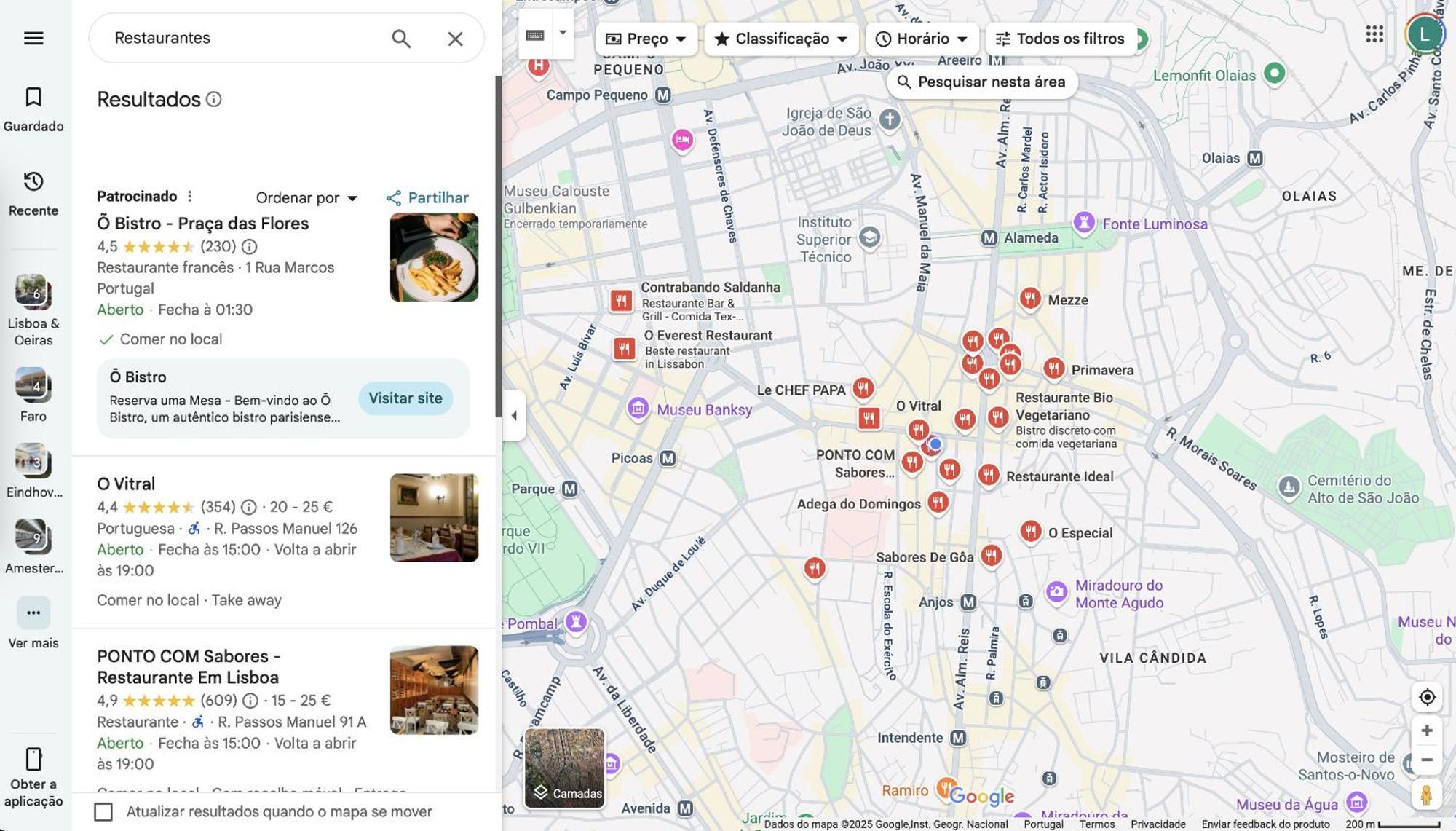Viewport: 1456px width, 831px height.
Task: Click Termos link in footer
Action: [1097, 824]
